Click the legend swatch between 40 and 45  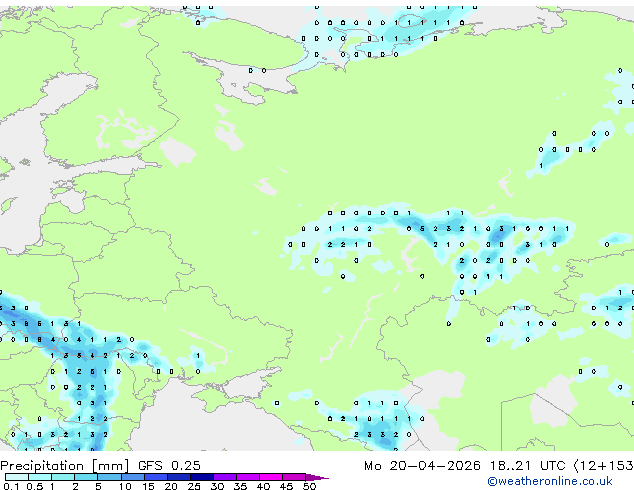(271, 477)
